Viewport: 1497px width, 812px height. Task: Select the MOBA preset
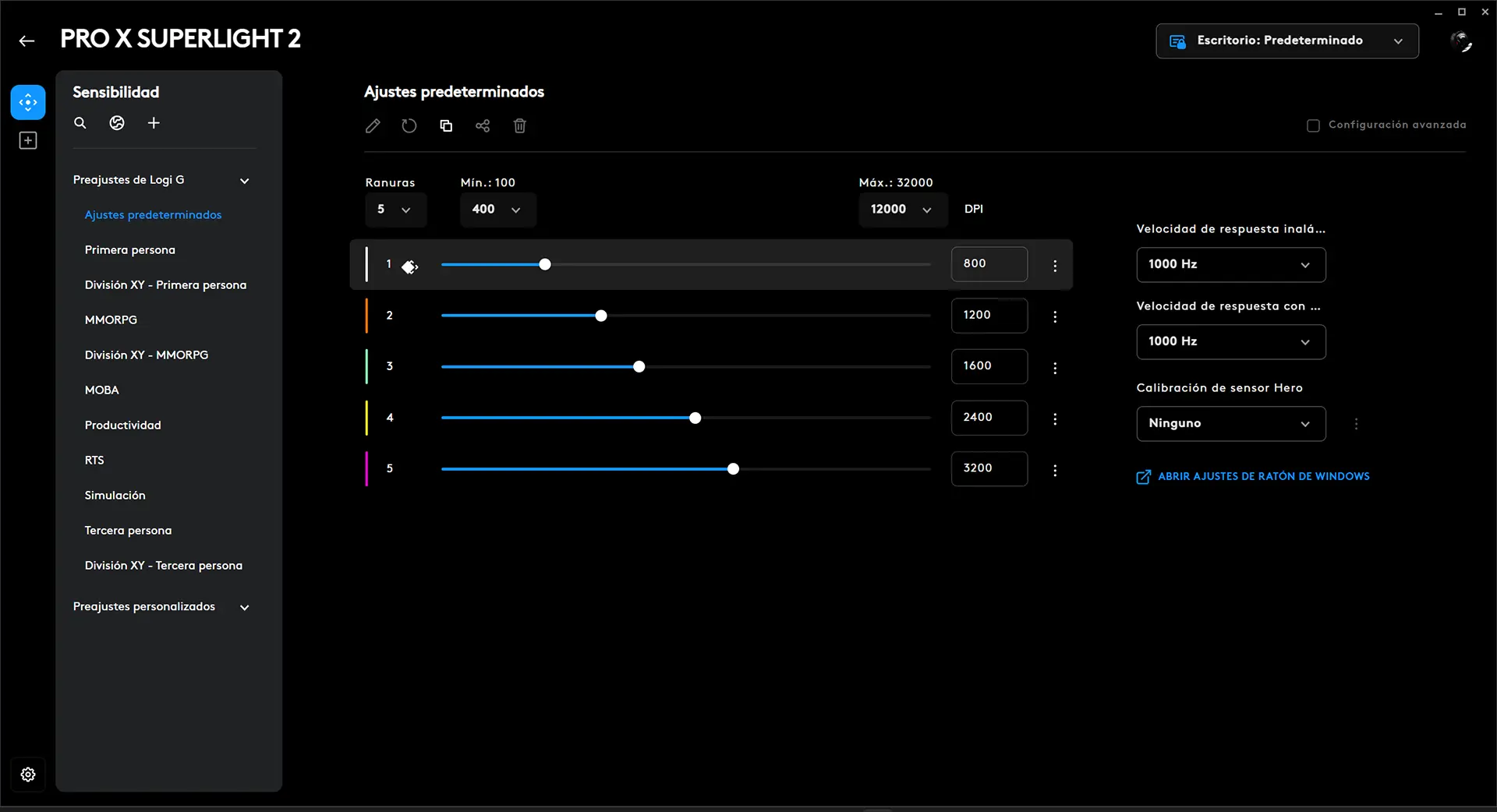tap(101, 390)
